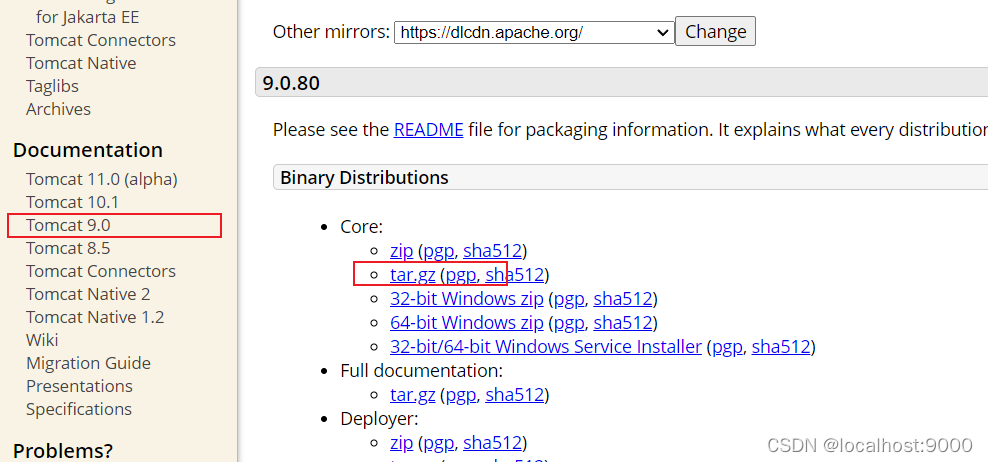Click the Documentation sidebar heading
Image resolution: width=988 pixels, height=462 pixels.
[88, 150]
